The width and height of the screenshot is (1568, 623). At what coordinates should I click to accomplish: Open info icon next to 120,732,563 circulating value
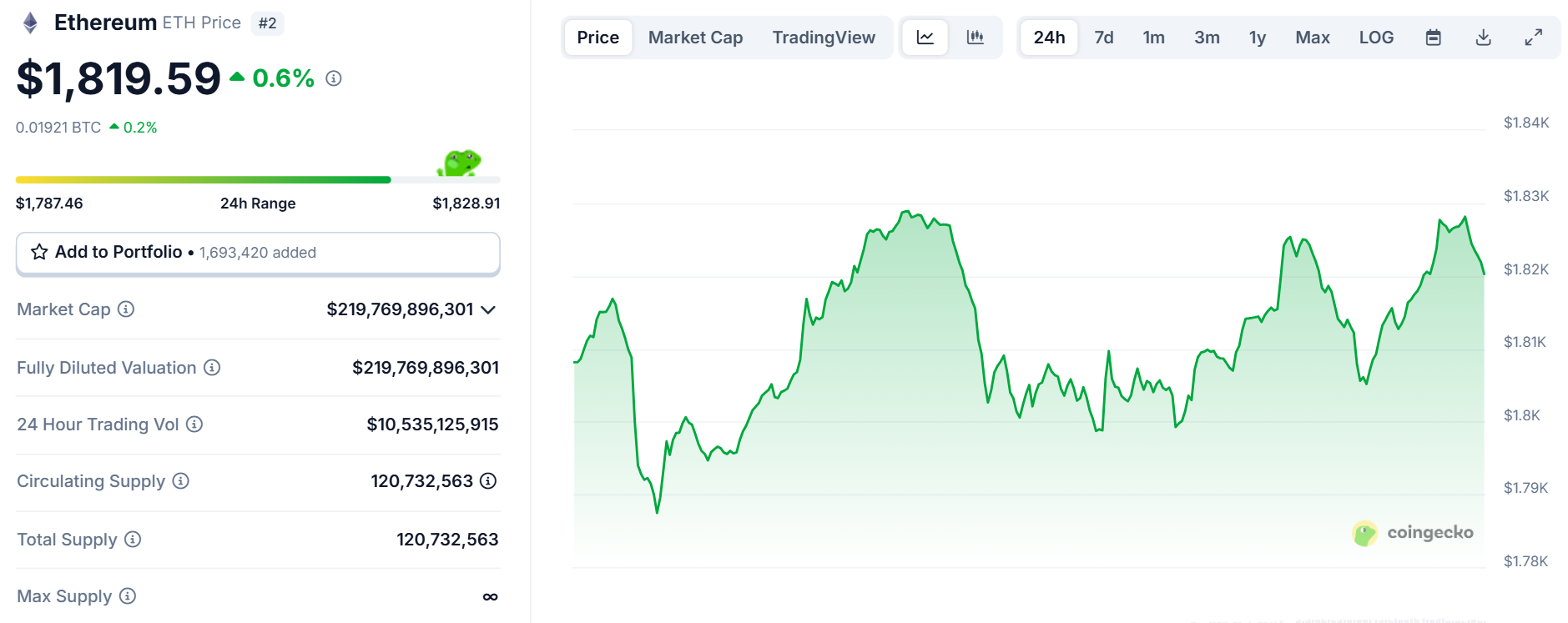[x=488, y=481]
